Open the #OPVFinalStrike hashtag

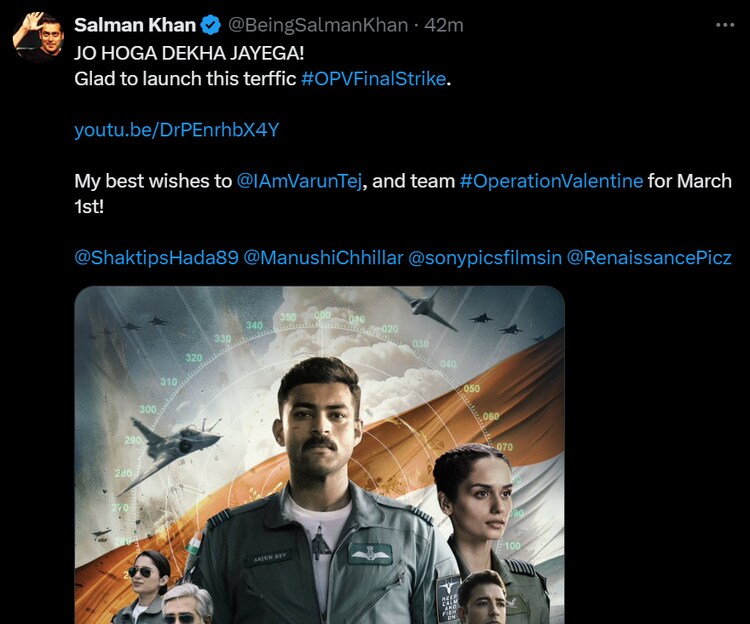click(373, 78)
